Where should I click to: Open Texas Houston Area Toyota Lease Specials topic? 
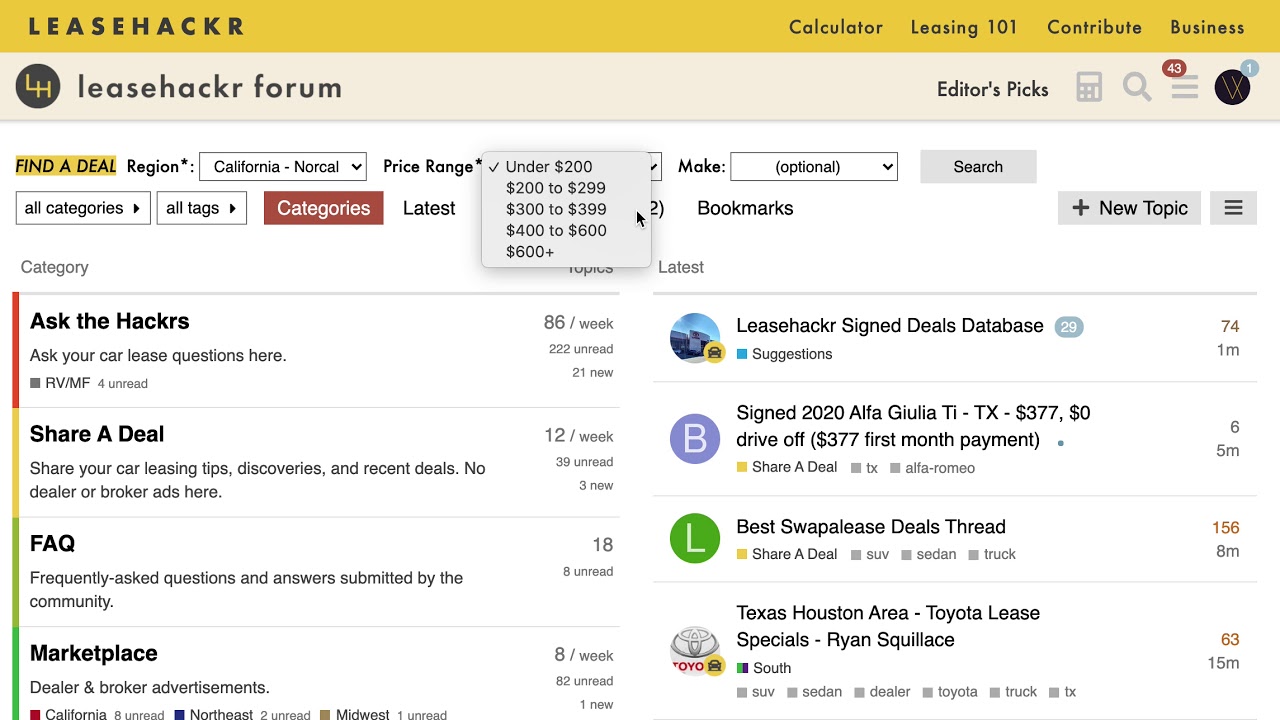coord(888,626)
